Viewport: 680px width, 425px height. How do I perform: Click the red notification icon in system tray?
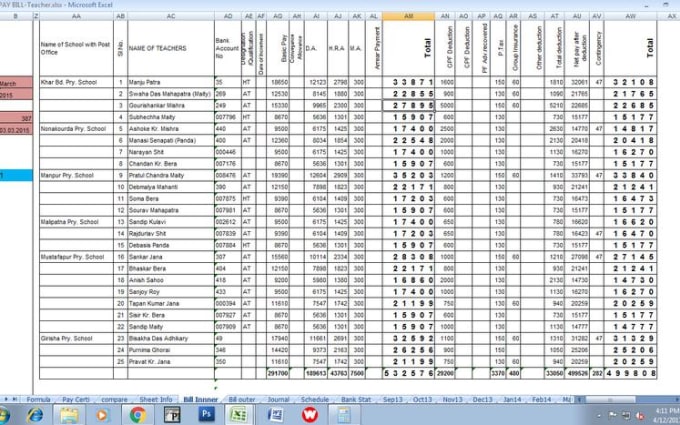pyautogui.click(x=640, y=416)
